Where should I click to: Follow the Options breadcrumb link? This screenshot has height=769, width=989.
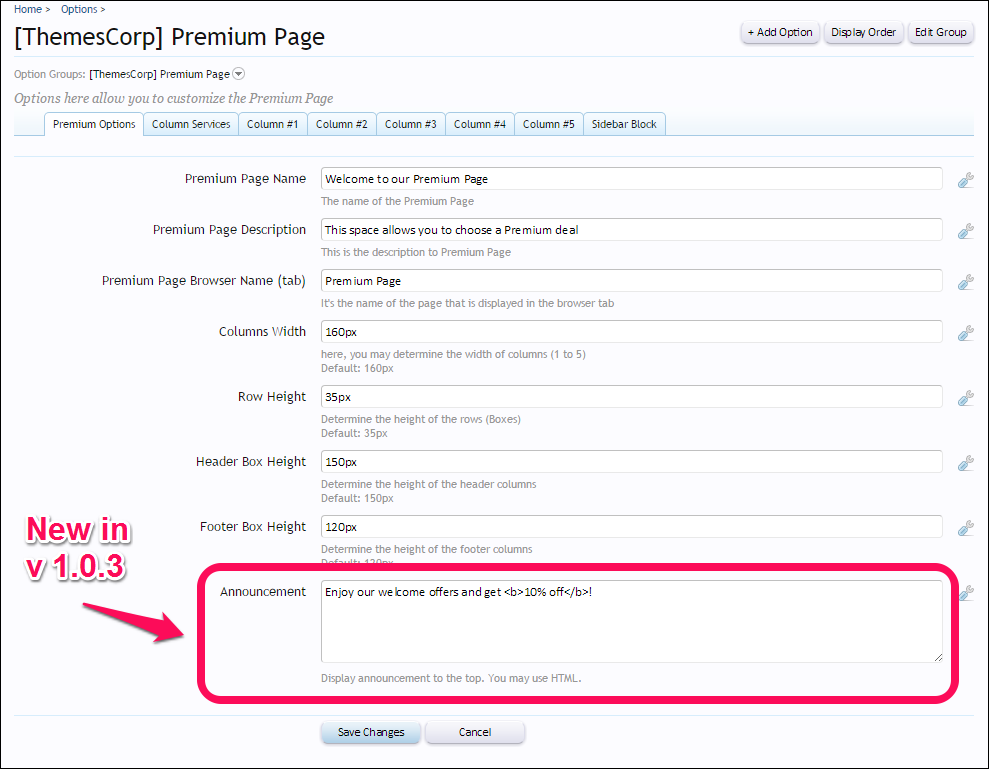click(79, 9)
